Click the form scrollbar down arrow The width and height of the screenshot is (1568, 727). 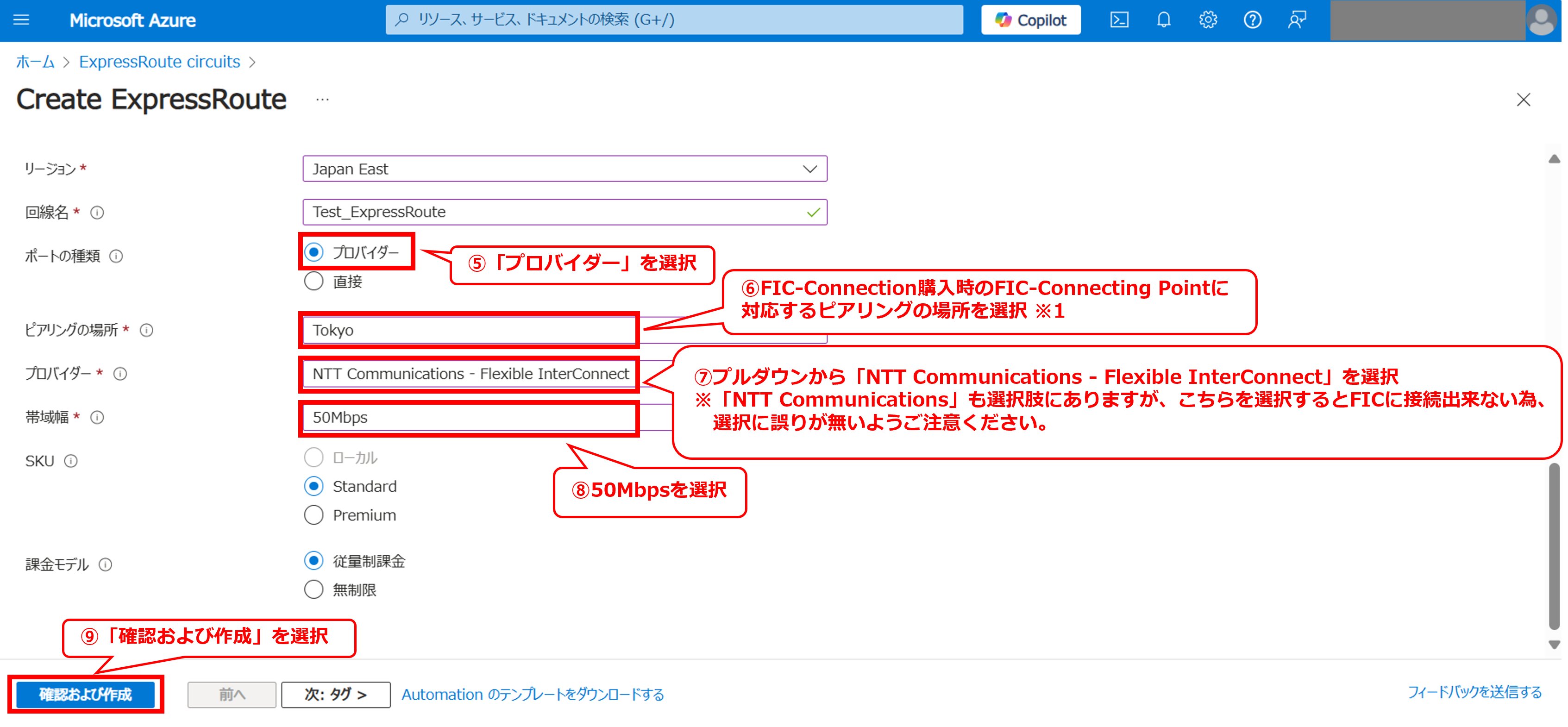[1554, 645]
